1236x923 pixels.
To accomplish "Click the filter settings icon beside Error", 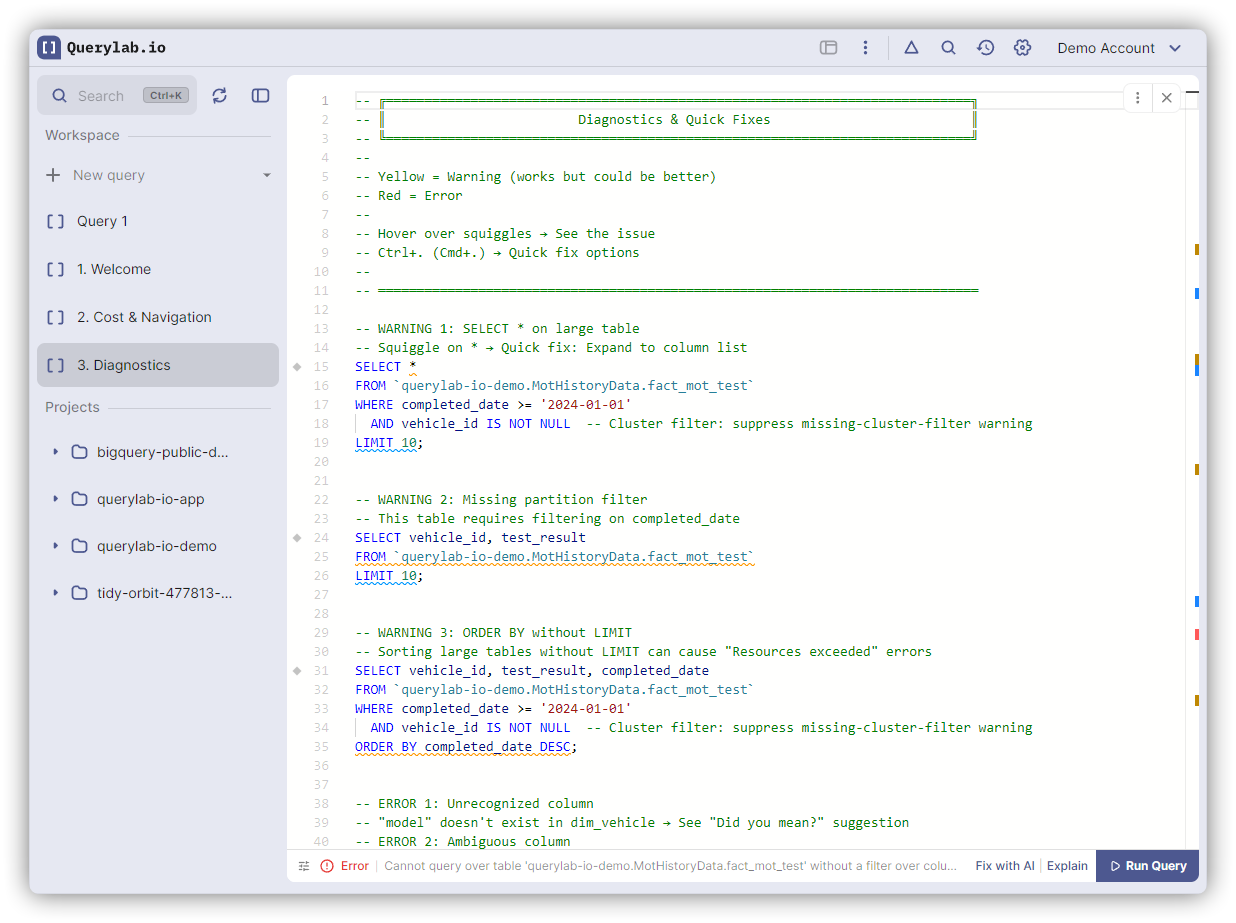I will pyautogui.click(x=304, y=866).
